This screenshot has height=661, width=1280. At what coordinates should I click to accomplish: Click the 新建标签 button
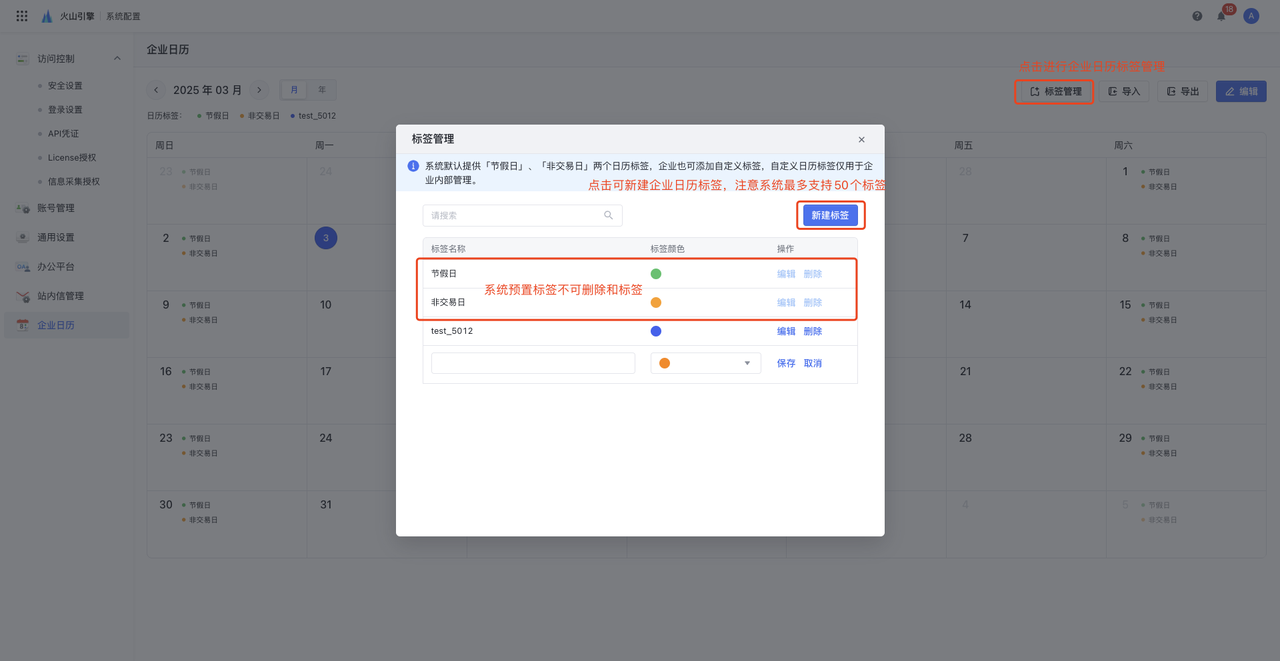point(830,215)
